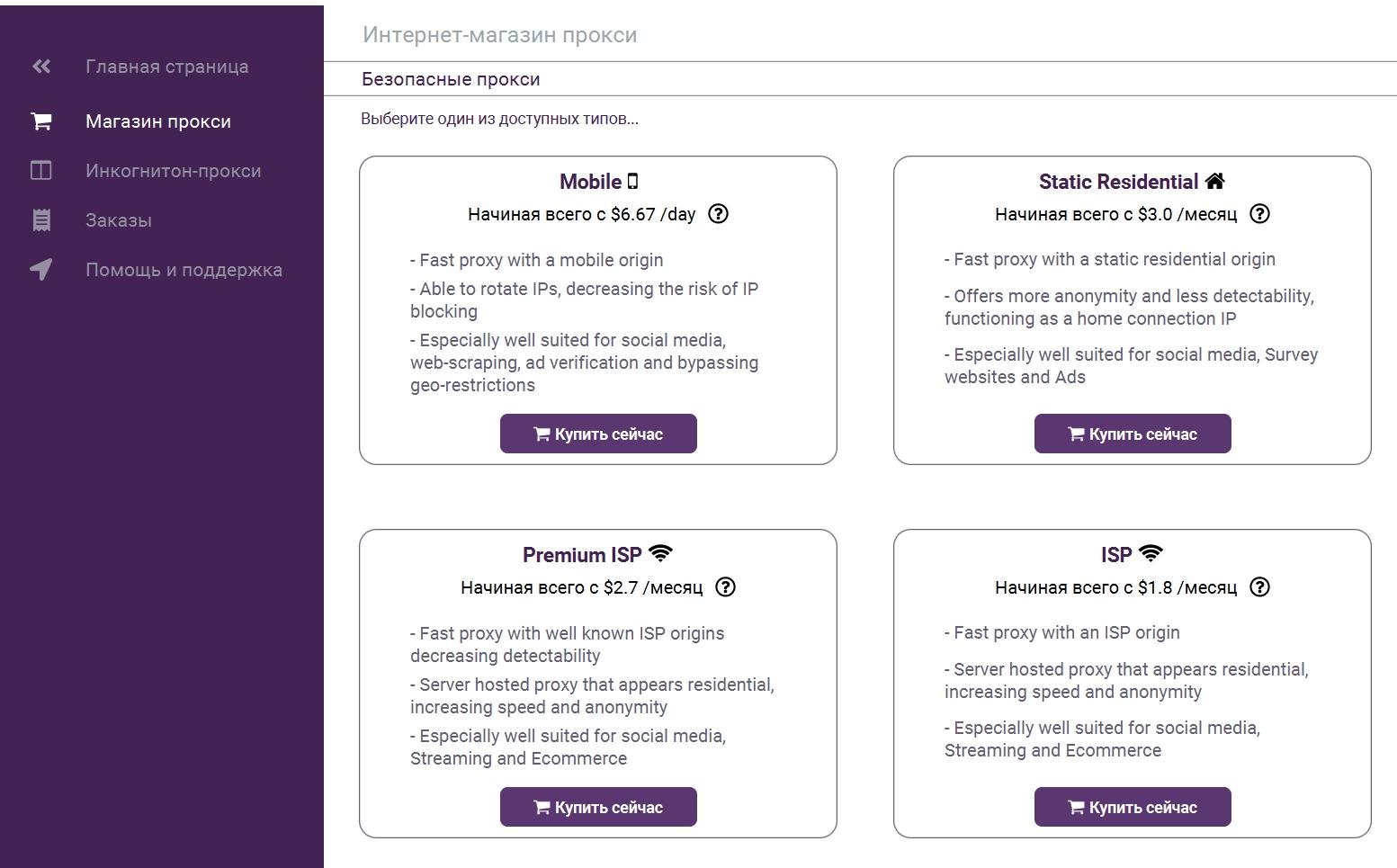The height and width of the screenshot is (868, 1397).
Task: Open help tooltip for Static Residential pricing
Action: [x=1260, y=214]
